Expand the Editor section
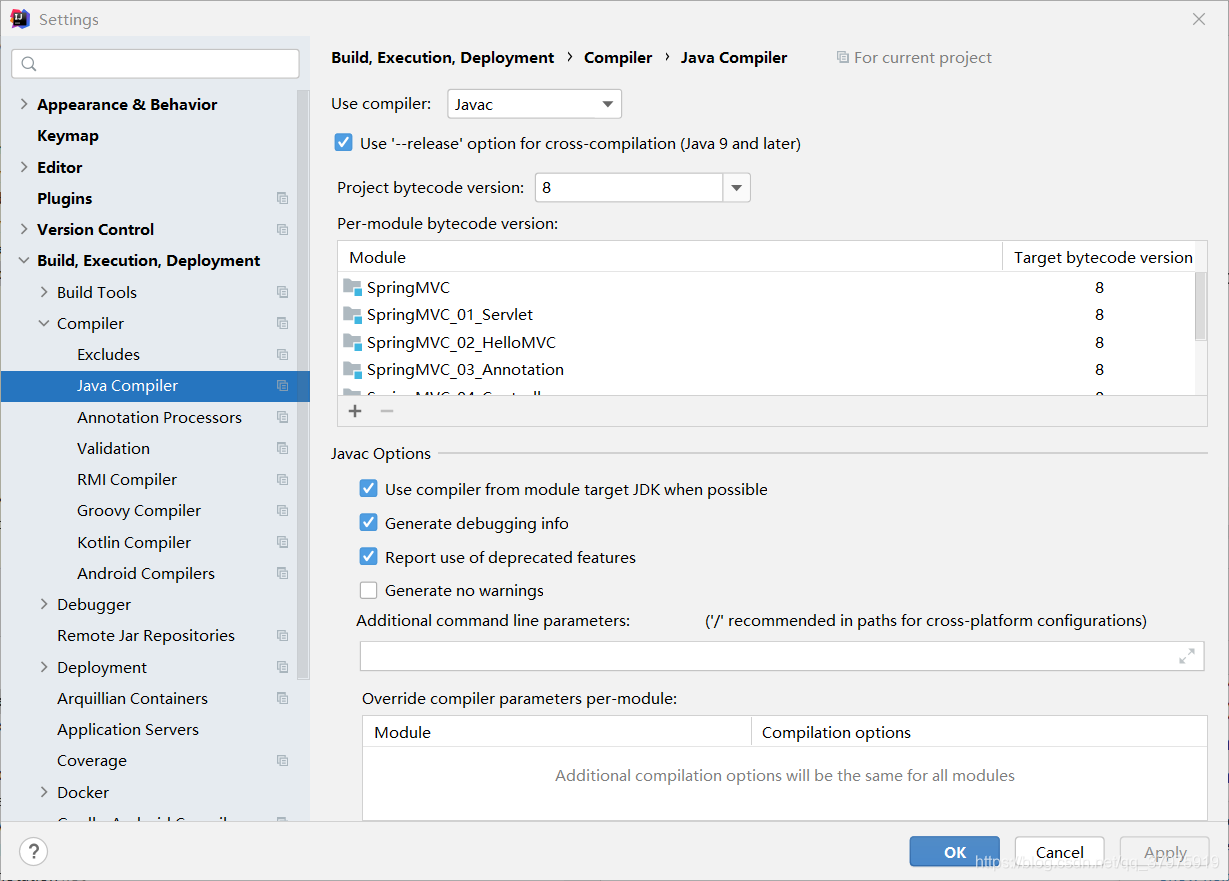This screenshot has height=881, width=1229. click(24, 167)
